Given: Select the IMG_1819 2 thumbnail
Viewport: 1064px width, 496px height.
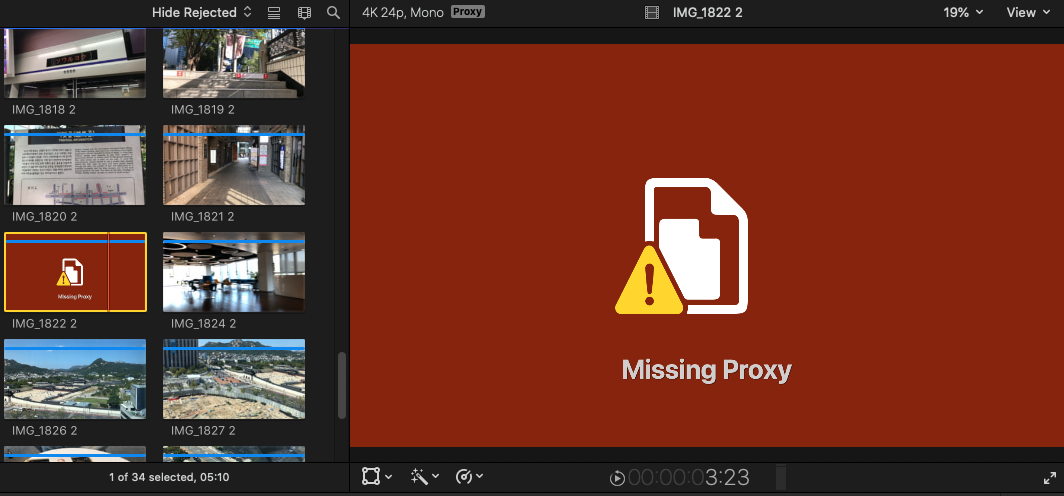Looking at the screenshot, I should point(233,63).
